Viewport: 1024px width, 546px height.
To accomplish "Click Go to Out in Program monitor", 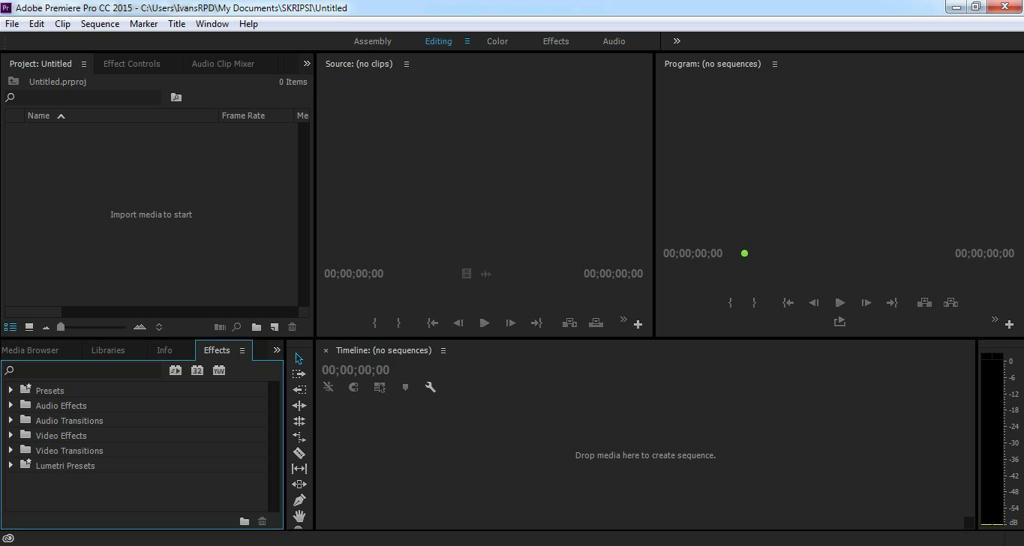I will click(892, 302).
